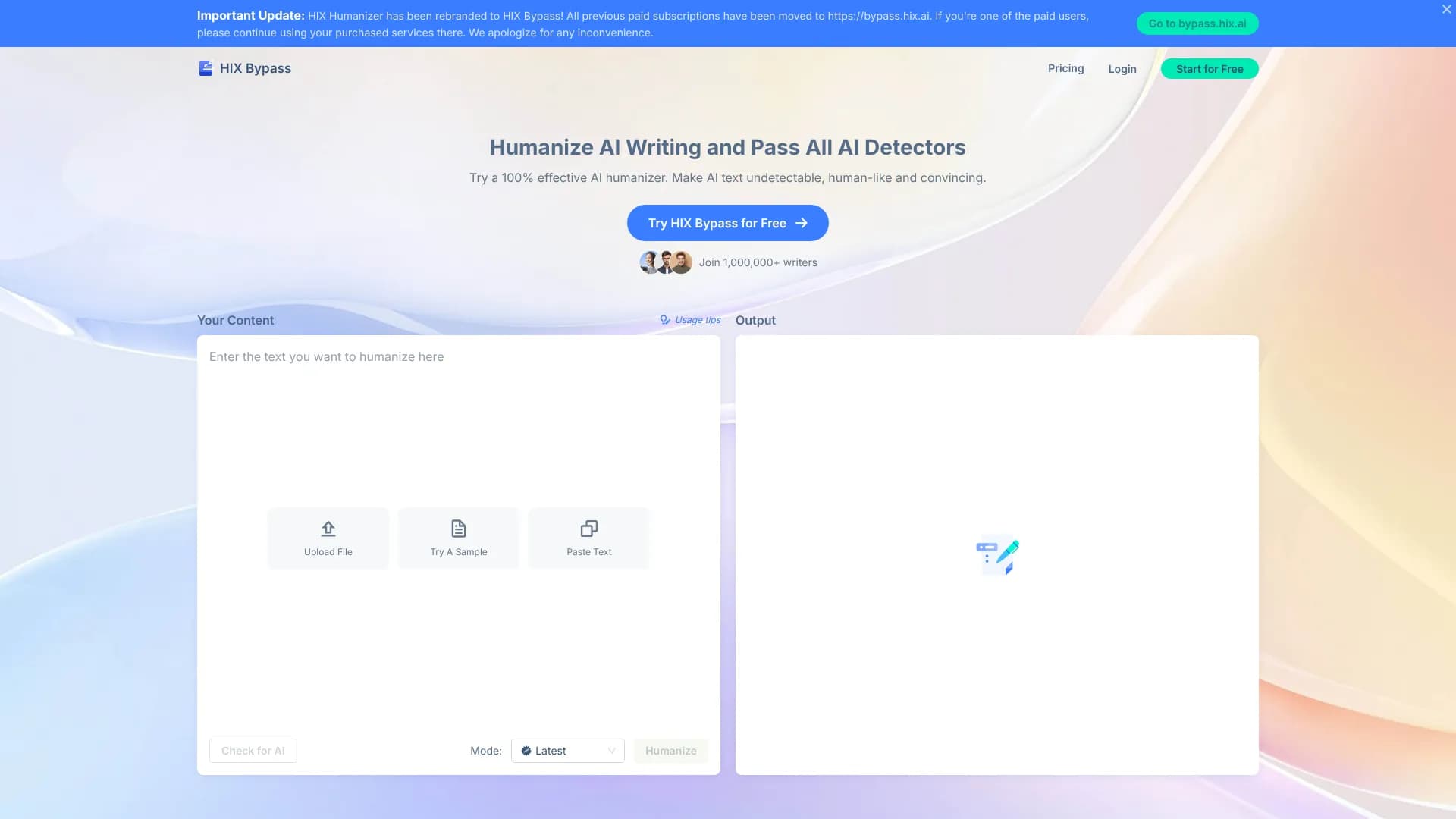The image size is (1456, 819).
Task: Click the Upload File arrow icon
Action: click(328, 529)
